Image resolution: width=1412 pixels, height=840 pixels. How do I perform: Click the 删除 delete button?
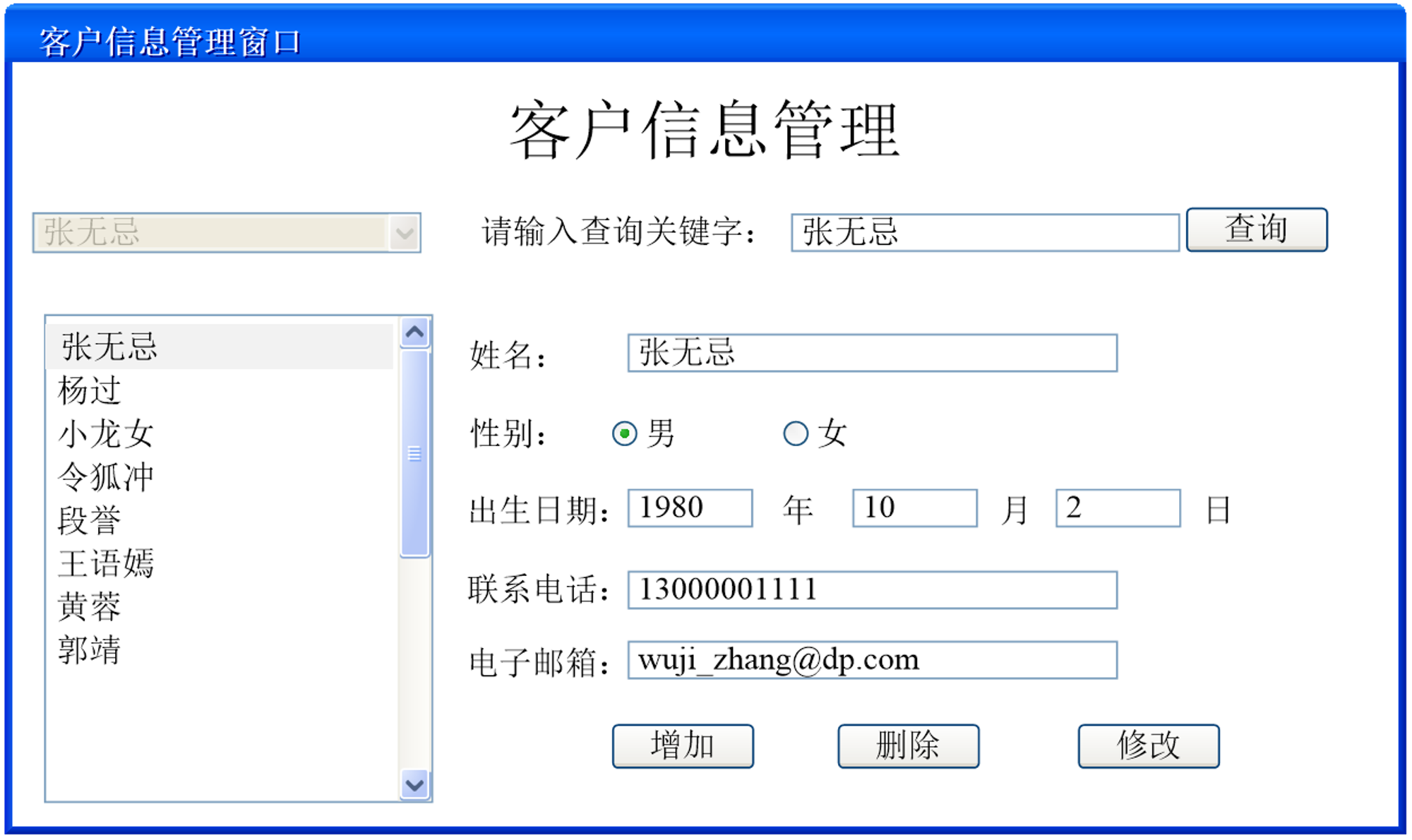click(908, 745)
